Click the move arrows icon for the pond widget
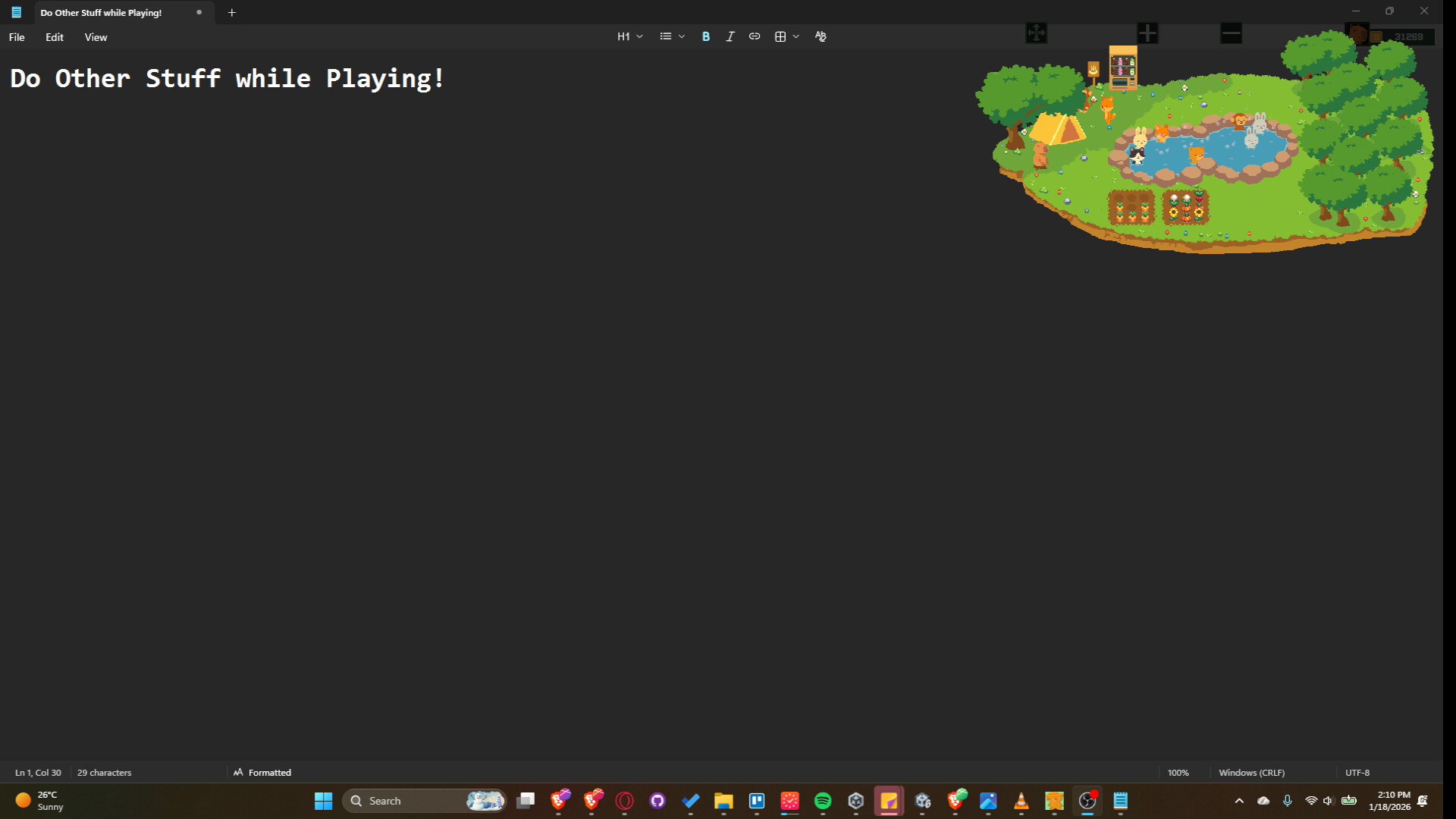The height and width of the screenshot is (819, 1456). coord(1036,33)
